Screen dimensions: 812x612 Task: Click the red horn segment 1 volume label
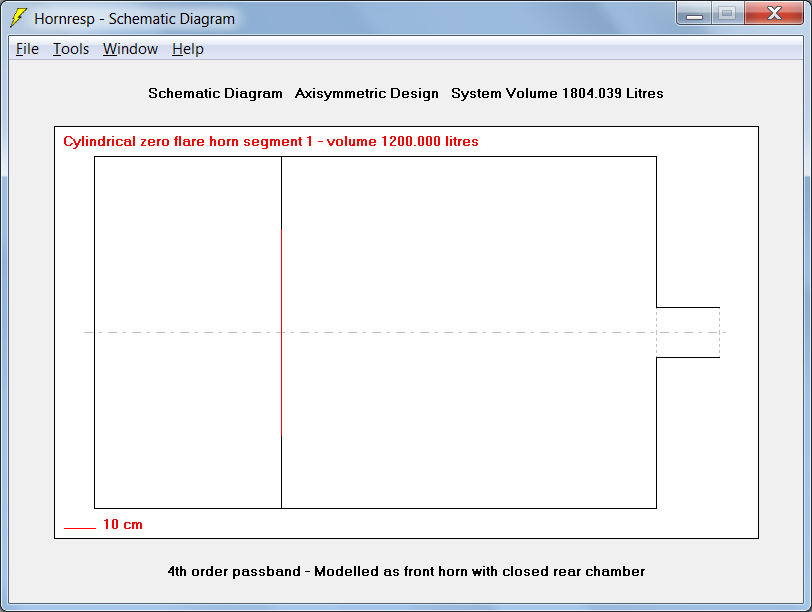pos(271,141)
